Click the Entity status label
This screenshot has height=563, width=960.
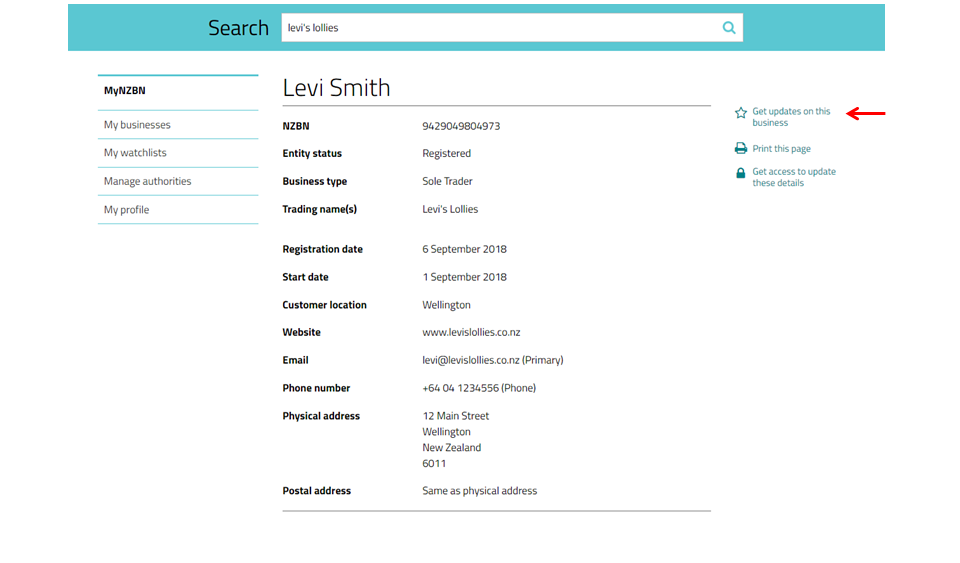pyautogui.click(x=312, y=154)
